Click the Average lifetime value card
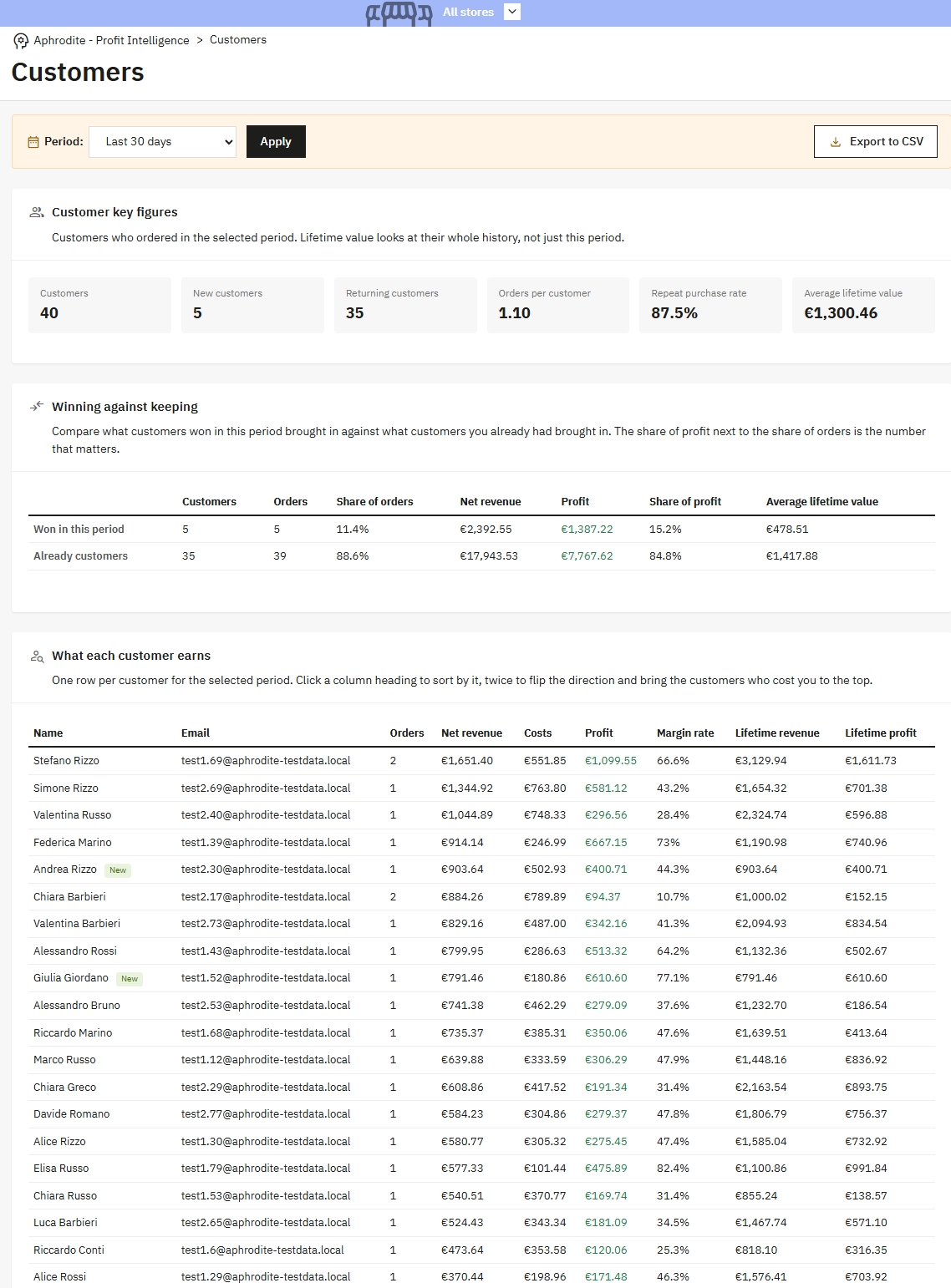951x1288 pixels. pos(863,305)
